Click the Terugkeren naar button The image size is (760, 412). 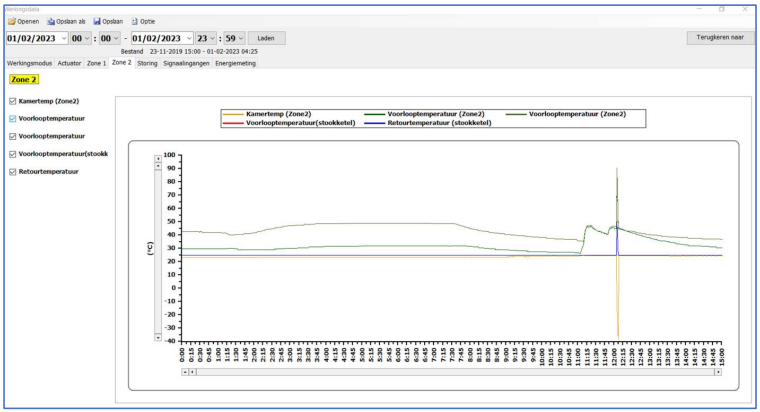719,37
